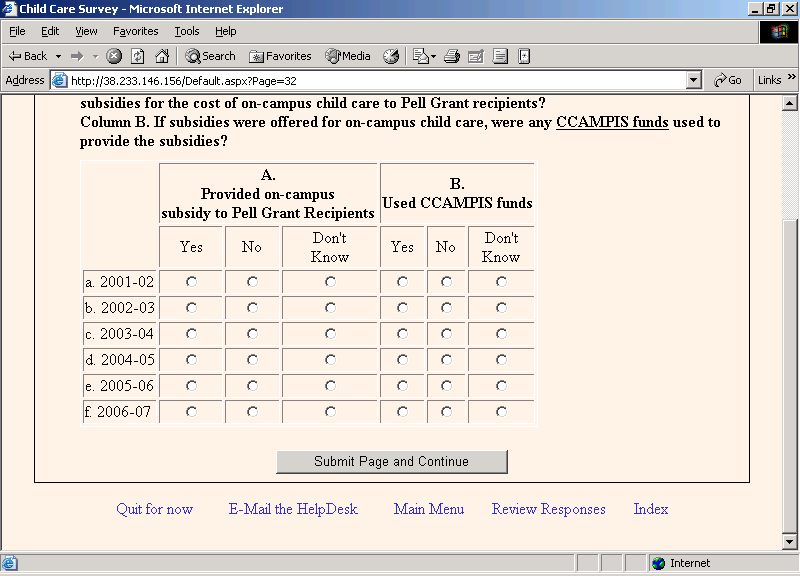
Task: Click the Refresh page icon
Action: point(137,56)
